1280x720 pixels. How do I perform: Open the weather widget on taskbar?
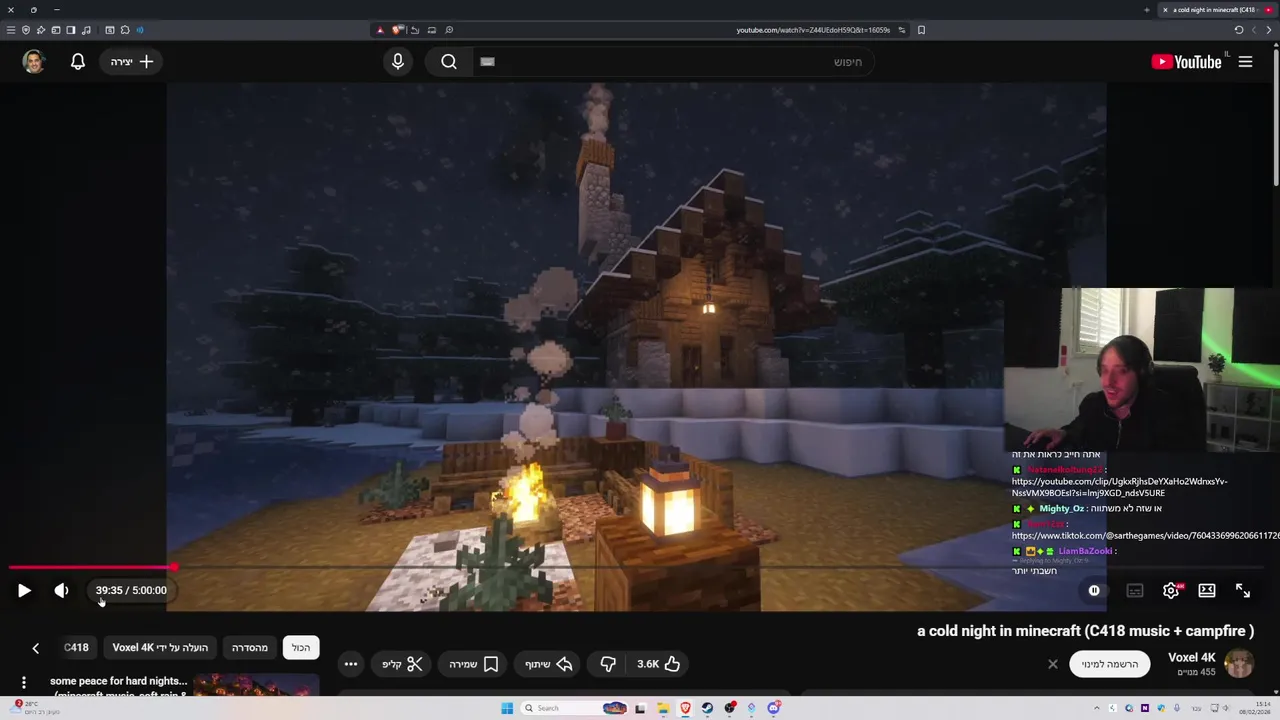click(x=32, y=708)
